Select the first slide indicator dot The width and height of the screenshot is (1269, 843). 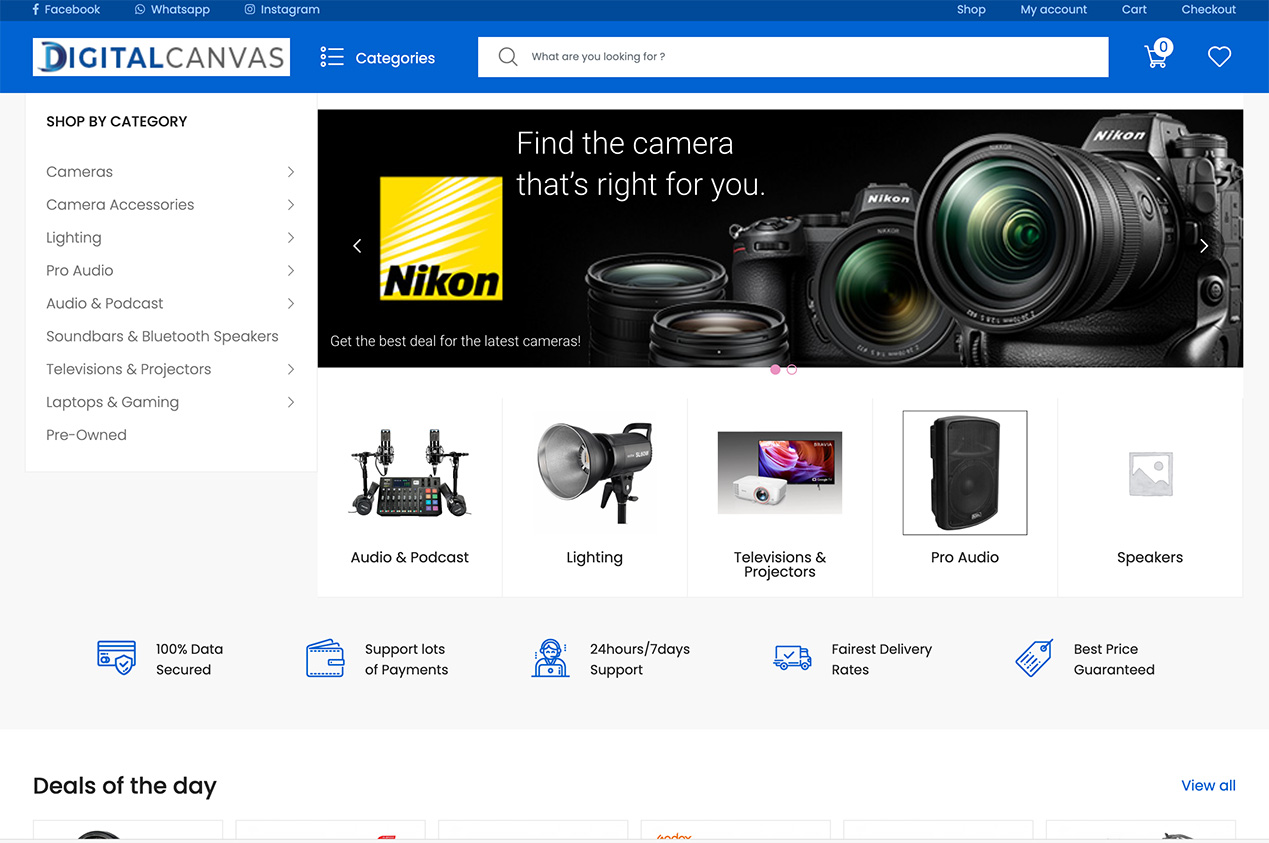(775, 369)
